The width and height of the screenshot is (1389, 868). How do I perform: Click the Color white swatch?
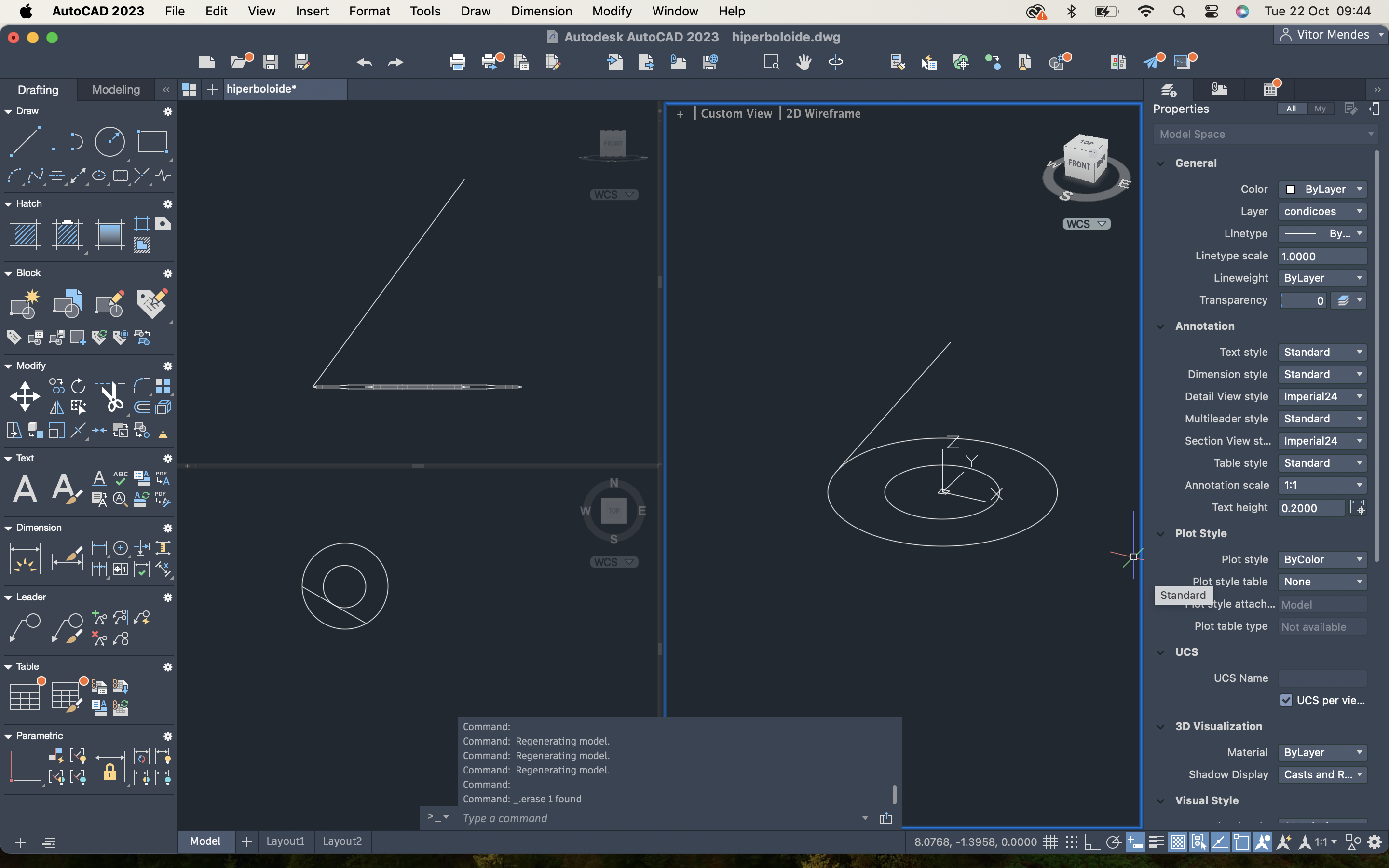(x=1290, y=190)
